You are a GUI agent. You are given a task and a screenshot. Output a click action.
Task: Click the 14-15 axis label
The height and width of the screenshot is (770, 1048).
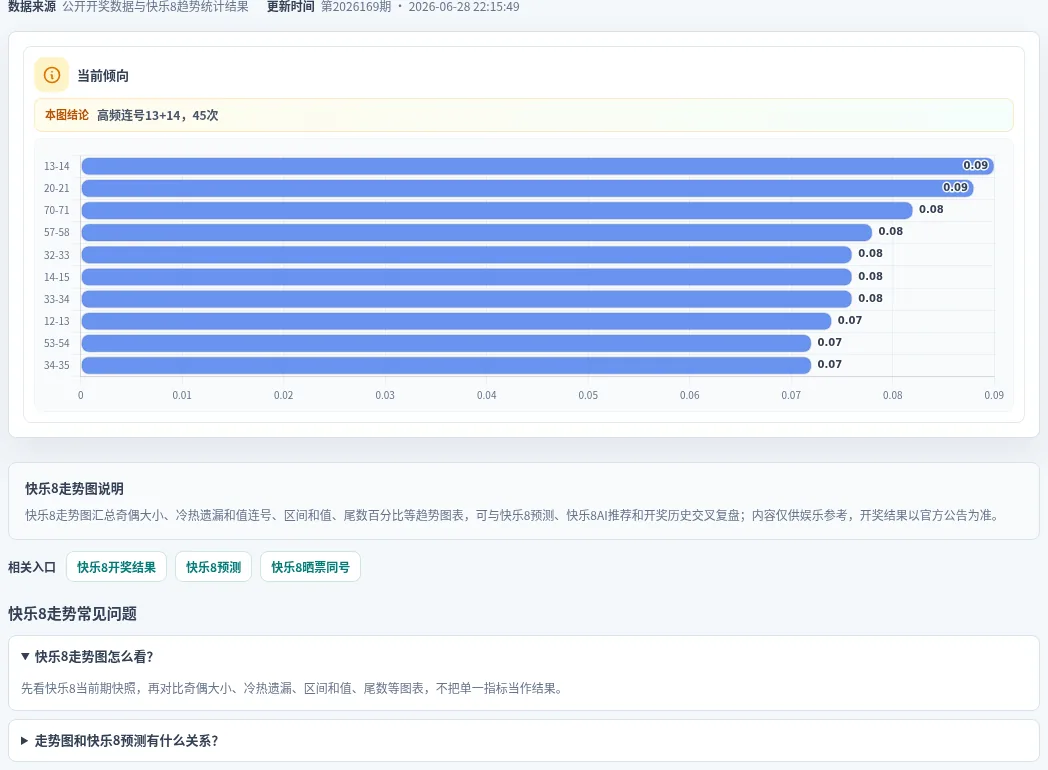tap(57, 277)
